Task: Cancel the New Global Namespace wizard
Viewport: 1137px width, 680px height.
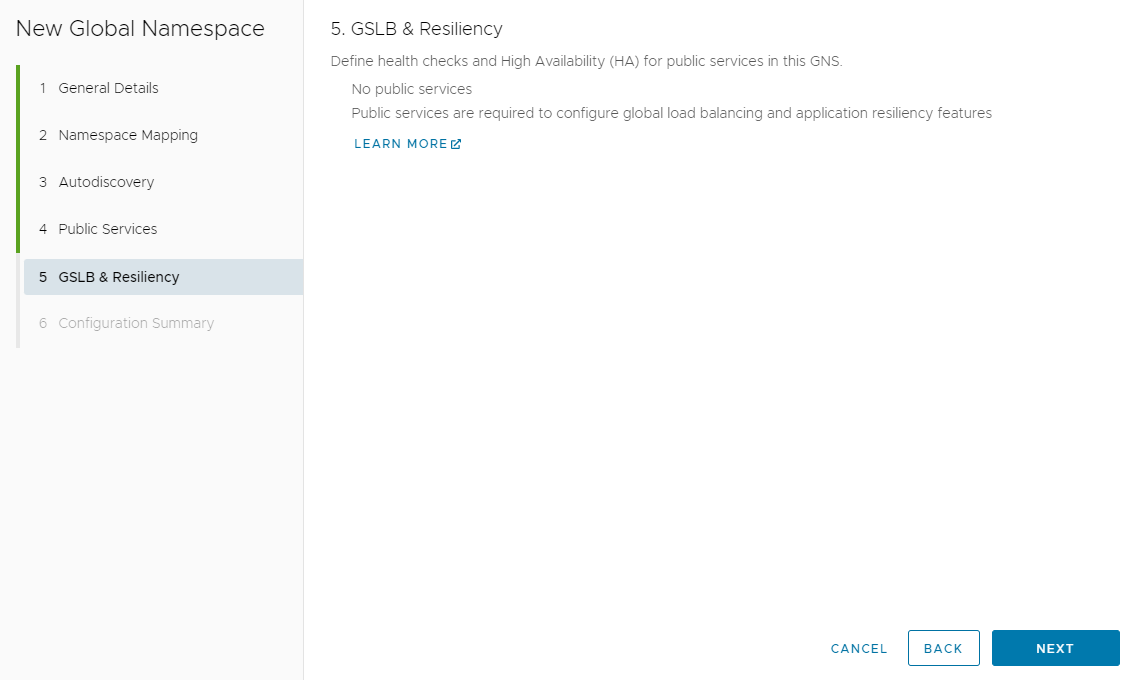Action: click(858, 648)
